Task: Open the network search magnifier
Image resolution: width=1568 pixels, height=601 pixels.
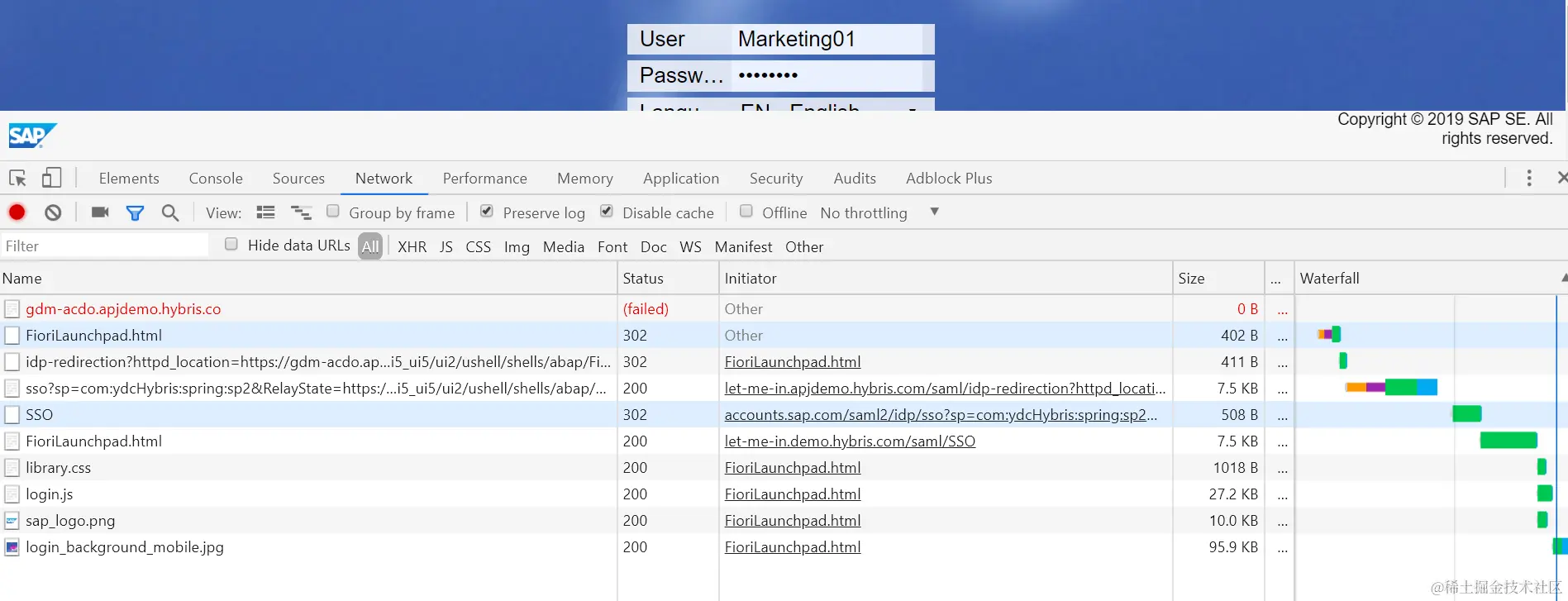Action: coord(170,213)
